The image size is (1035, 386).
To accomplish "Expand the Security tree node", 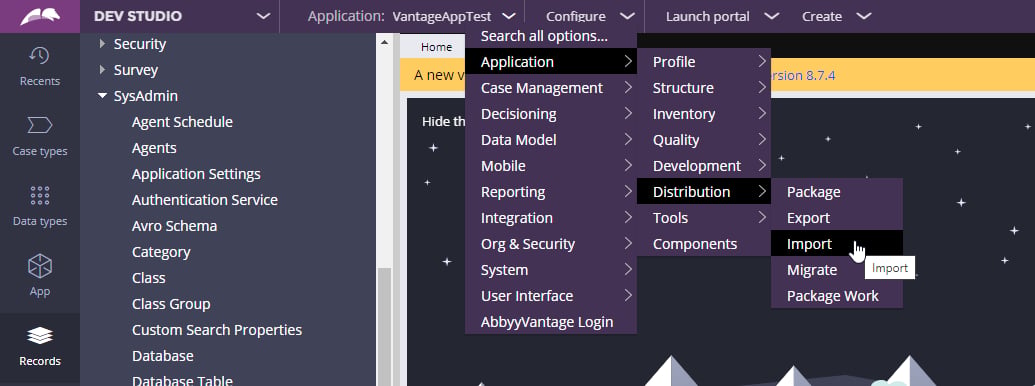I will pos(102,44).
